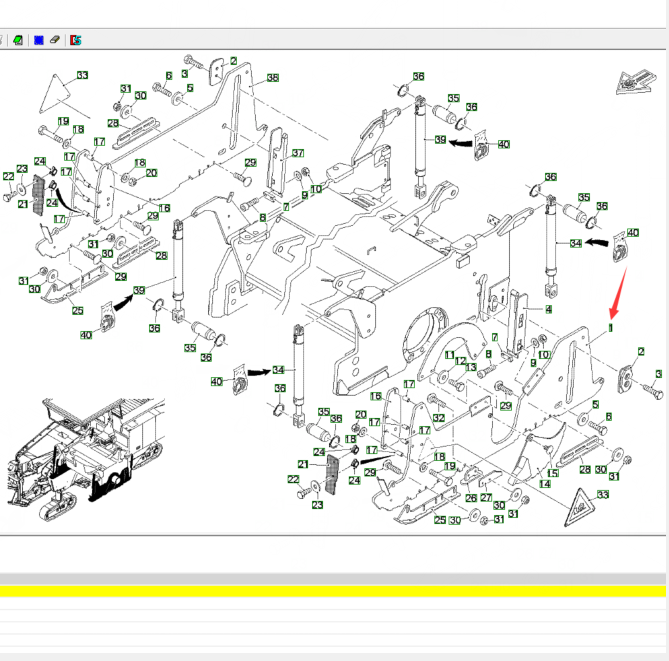Image resolution: width=669 pixels, height=661 pixels.
Task: Select part callout number 38
Action: tap(272, 77)
